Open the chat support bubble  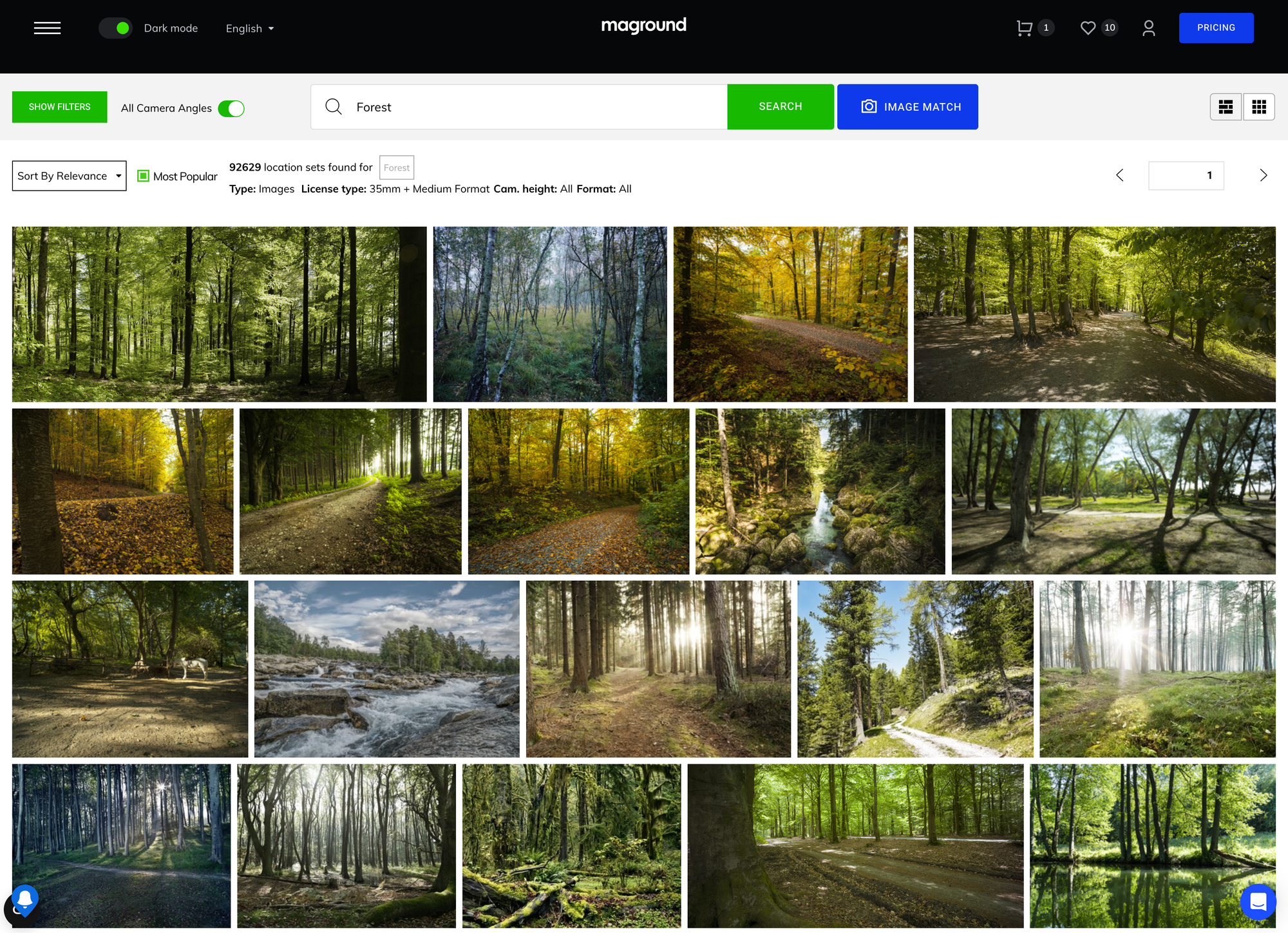point(1258,901)
